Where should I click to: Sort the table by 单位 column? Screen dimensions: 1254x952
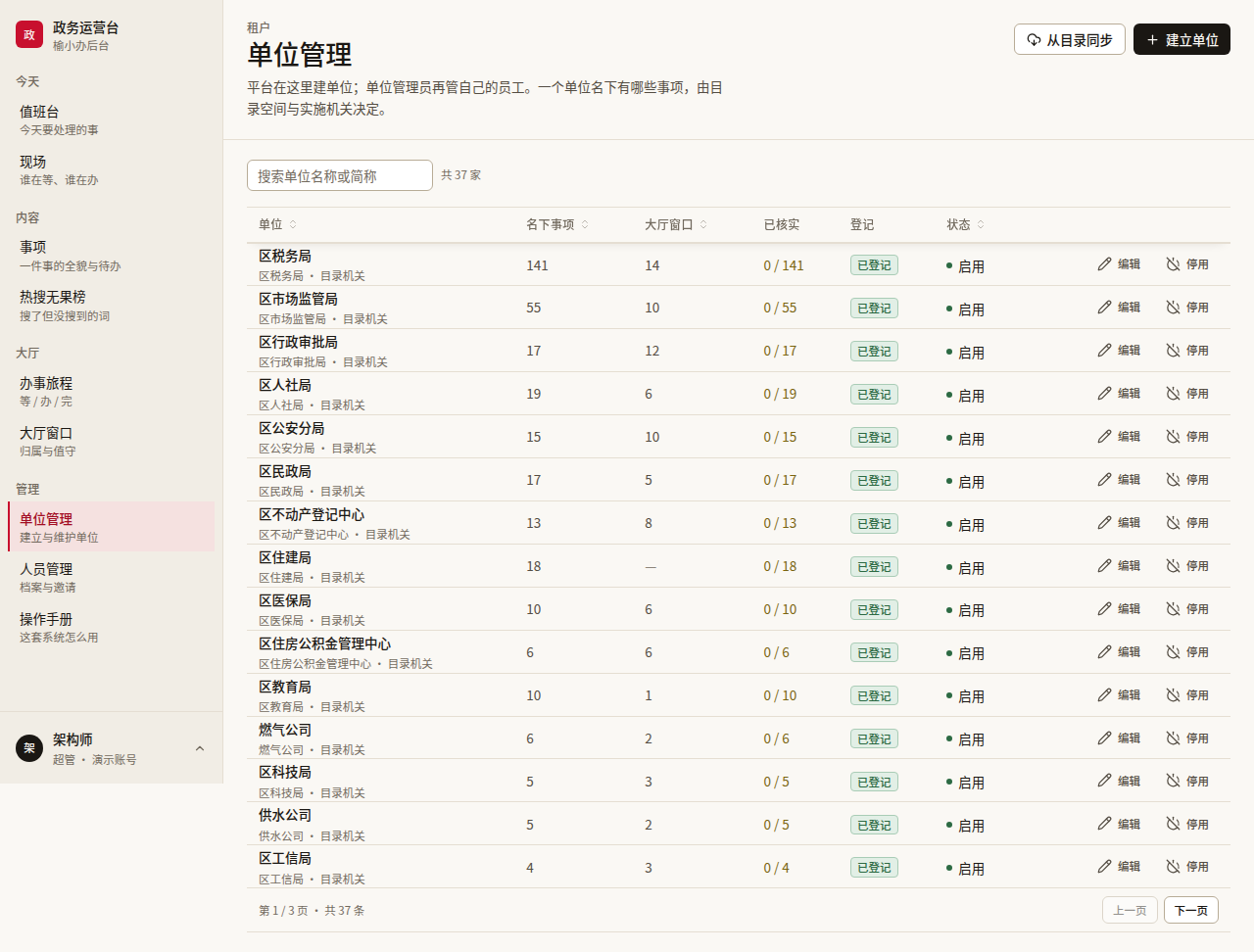(x=277, y=224)
